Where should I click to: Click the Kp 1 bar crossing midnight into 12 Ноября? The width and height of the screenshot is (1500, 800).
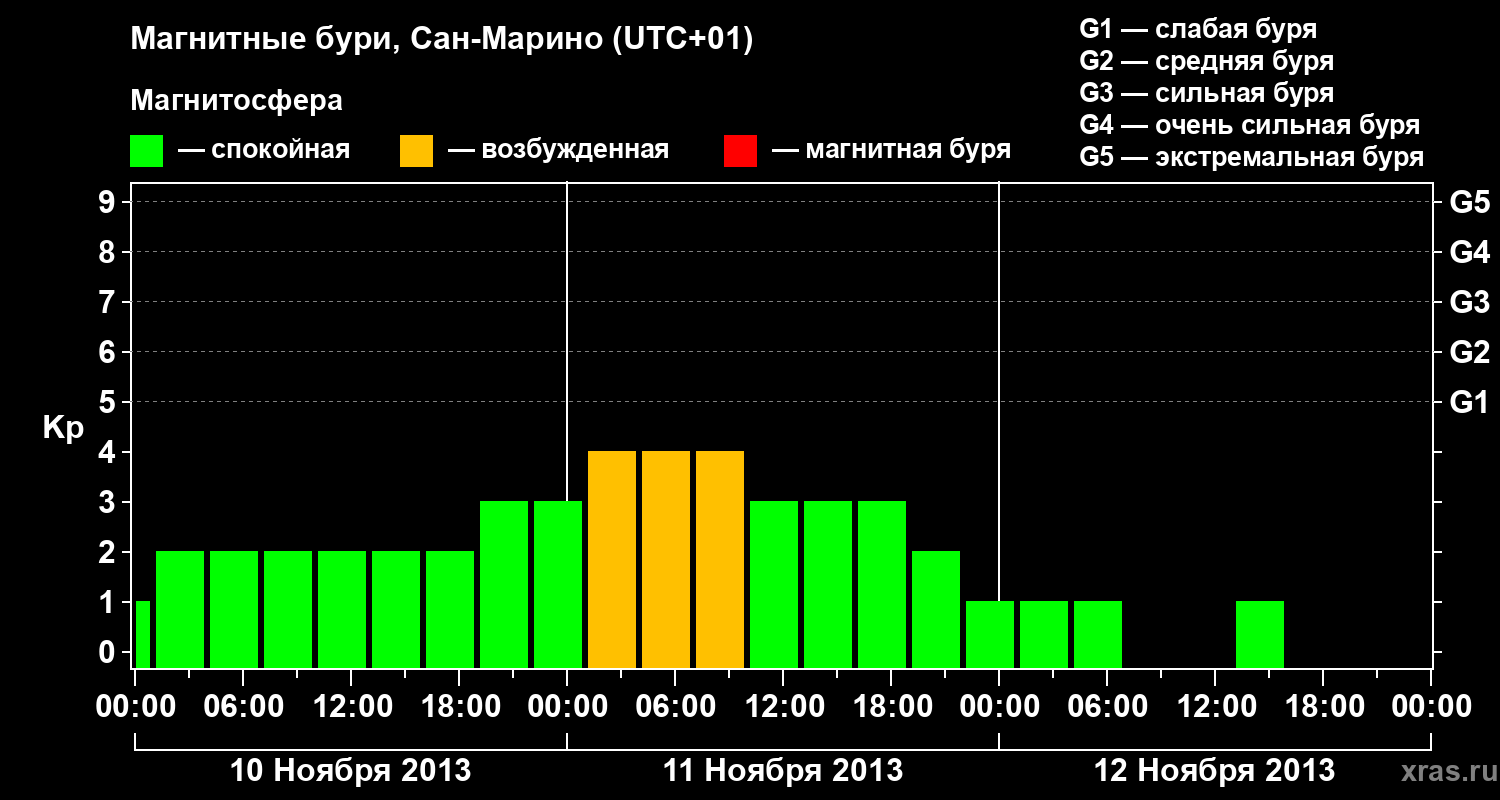(x=990, y=634)
